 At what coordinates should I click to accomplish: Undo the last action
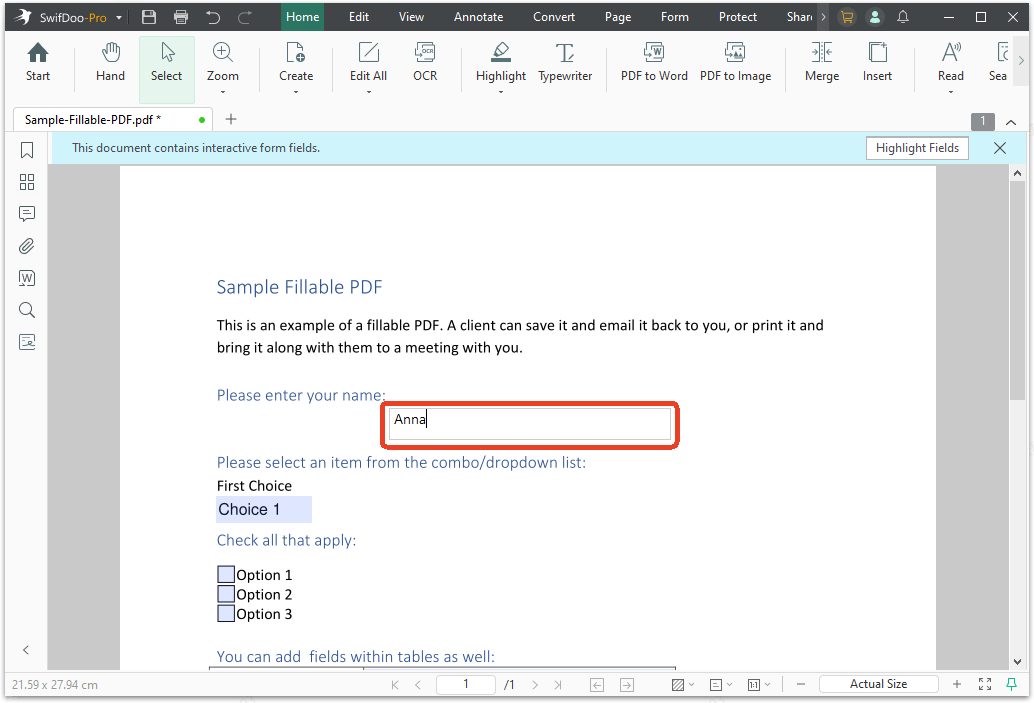212,17
